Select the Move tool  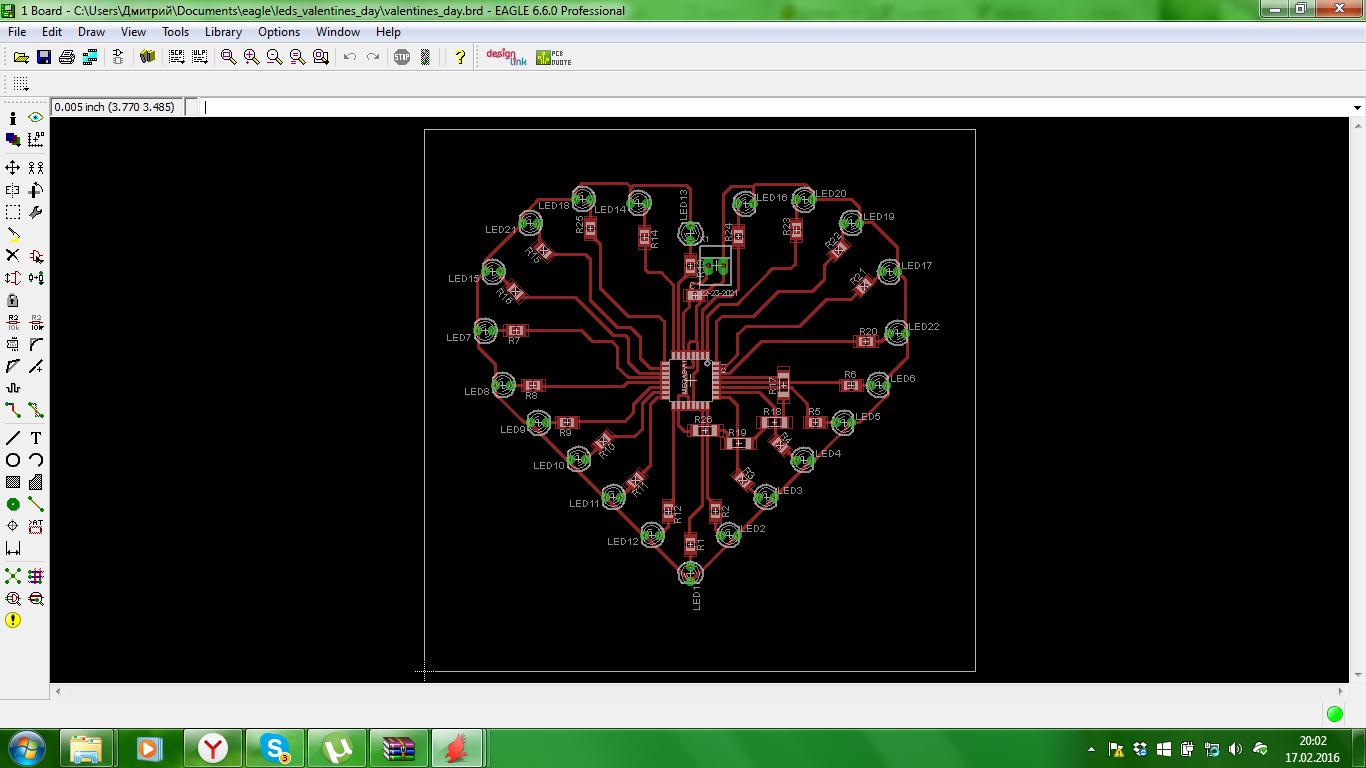[x=13, y=168]
